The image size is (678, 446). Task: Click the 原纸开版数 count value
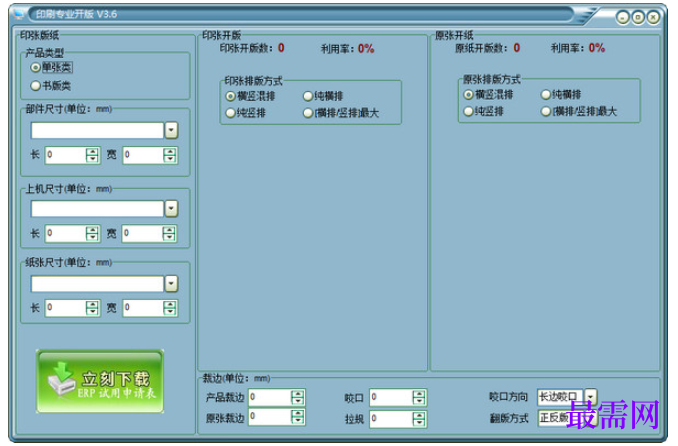click(x=517, y=48)
